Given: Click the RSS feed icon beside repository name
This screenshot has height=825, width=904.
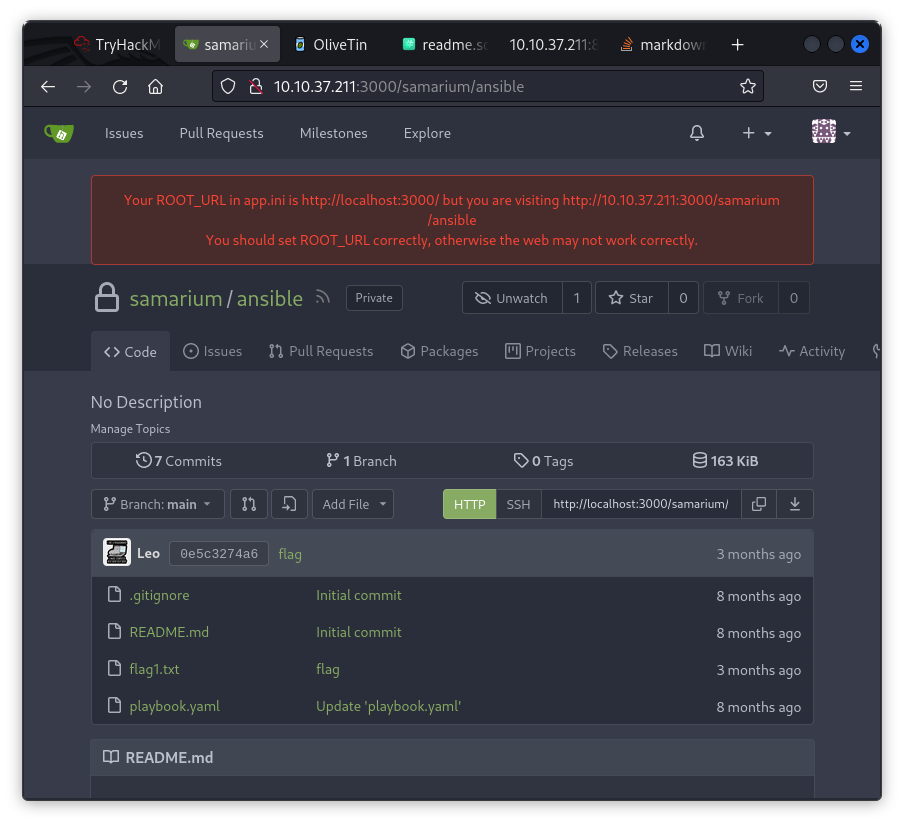Looking at the screenshot, I should coord(322,297).
